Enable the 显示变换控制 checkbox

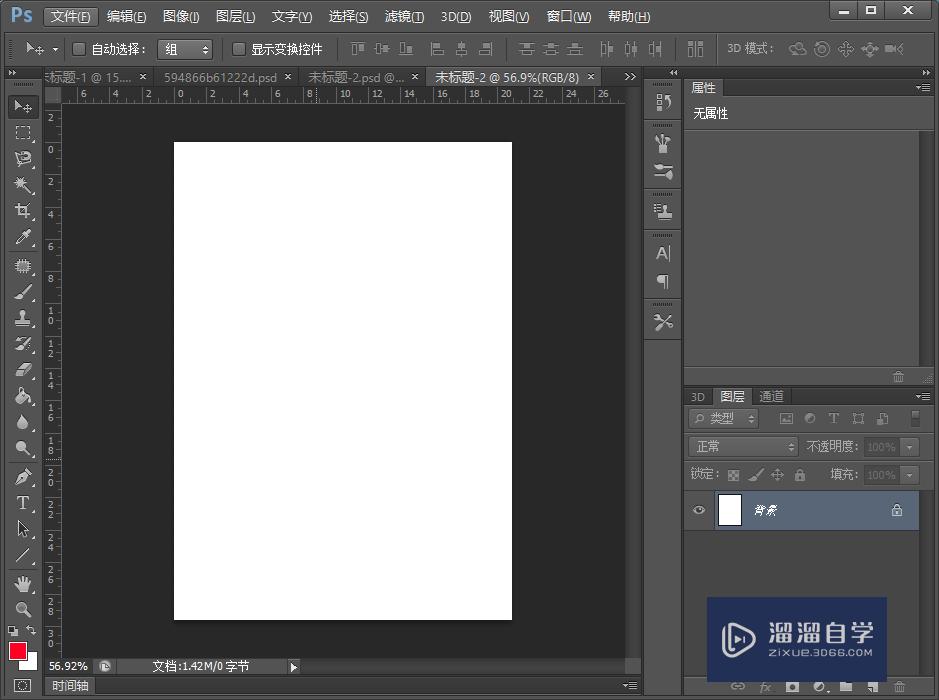click(237, 48)
